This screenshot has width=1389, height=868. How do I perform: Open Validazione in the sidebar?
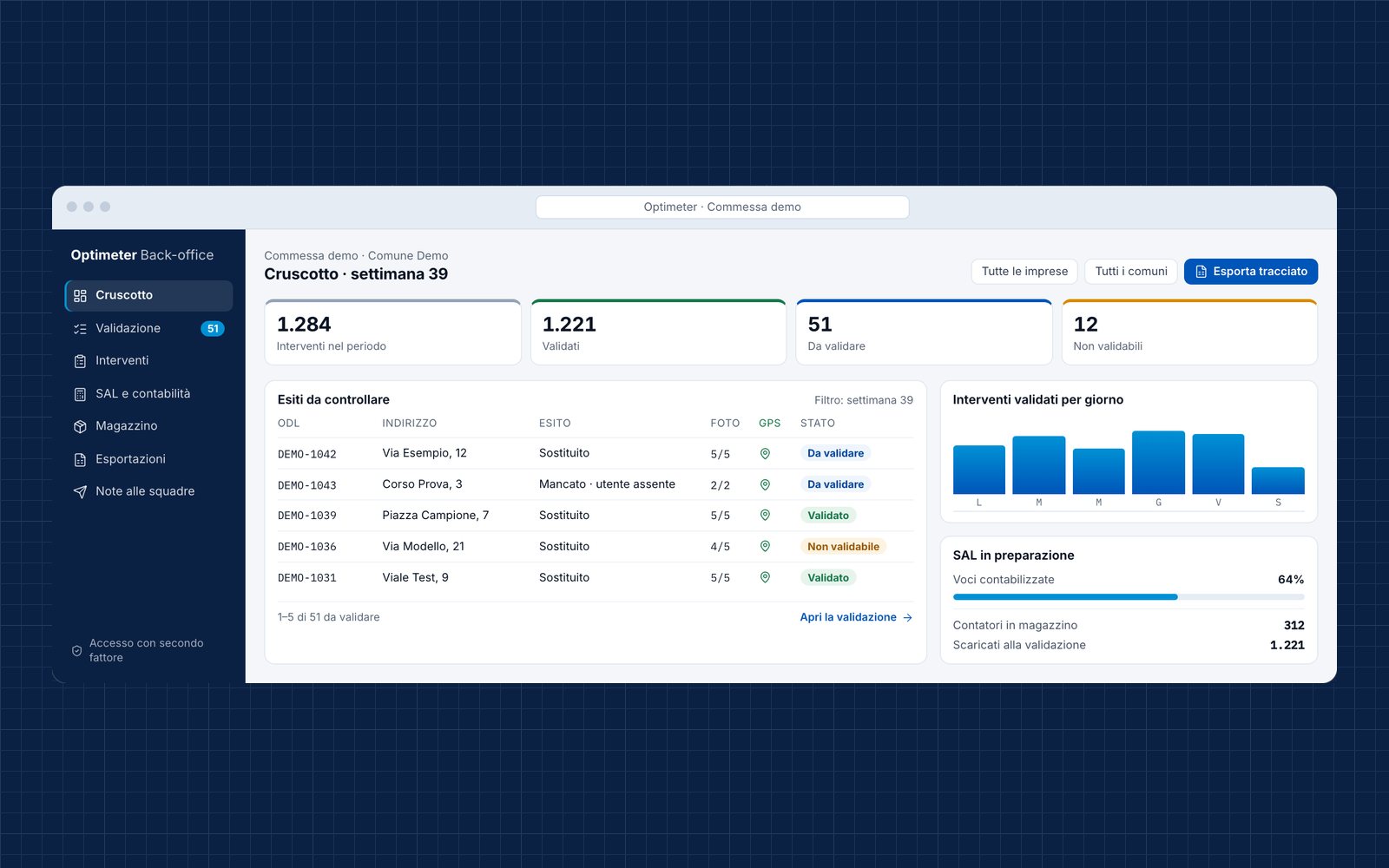148,328
